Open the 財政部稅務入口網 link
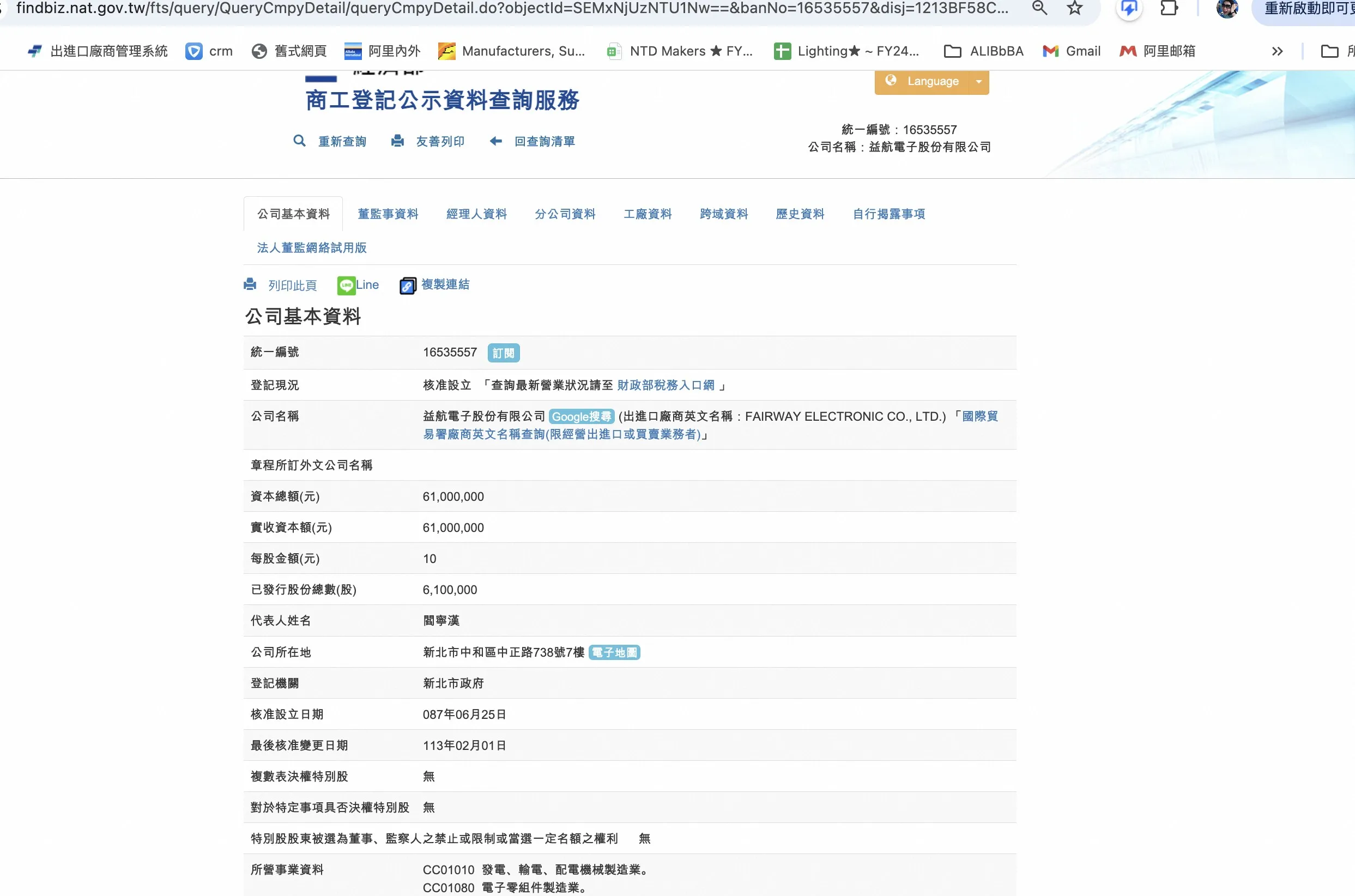This screenshot has width=1355, height=896. coord(666,385)
